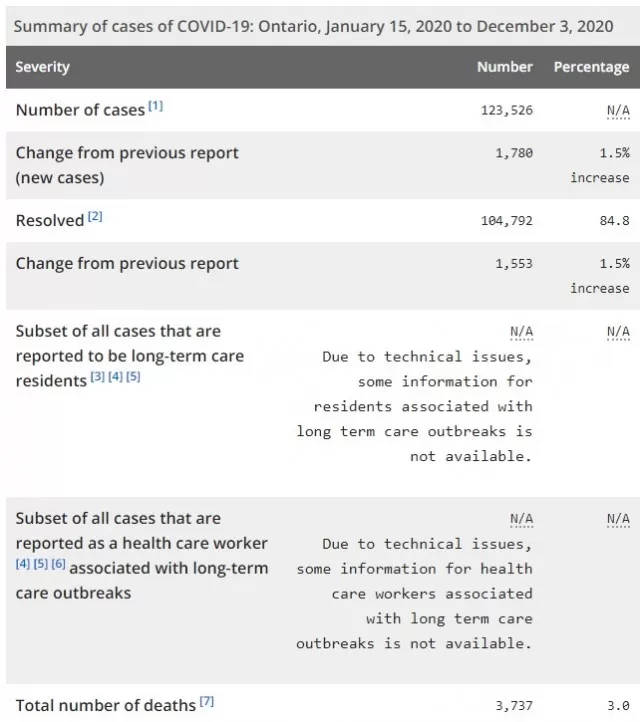Image resolution: width=640 pixels, height=722 pixels.
Task: Click N/A number in long-term care residents row
Action: click(521, 332)
